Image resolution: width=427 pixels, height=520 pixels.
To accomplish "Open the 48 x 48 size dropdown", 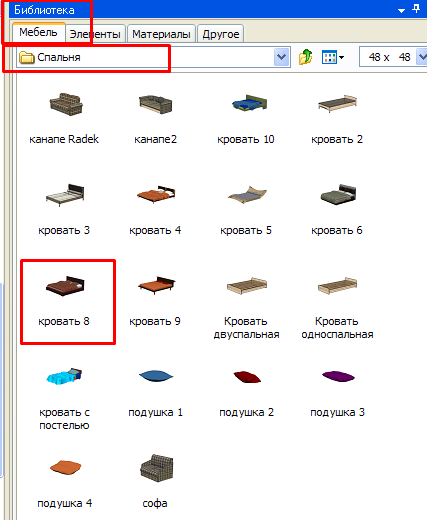I will [422, 57].
